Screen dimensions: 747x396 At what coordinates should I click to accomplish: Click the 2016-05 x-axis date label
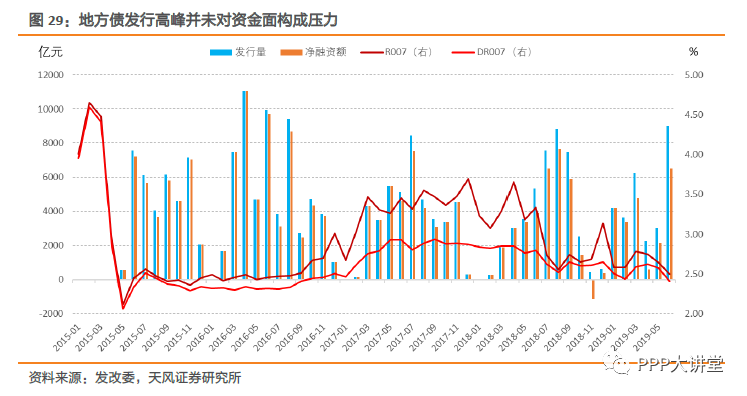(x=245, y=339)
